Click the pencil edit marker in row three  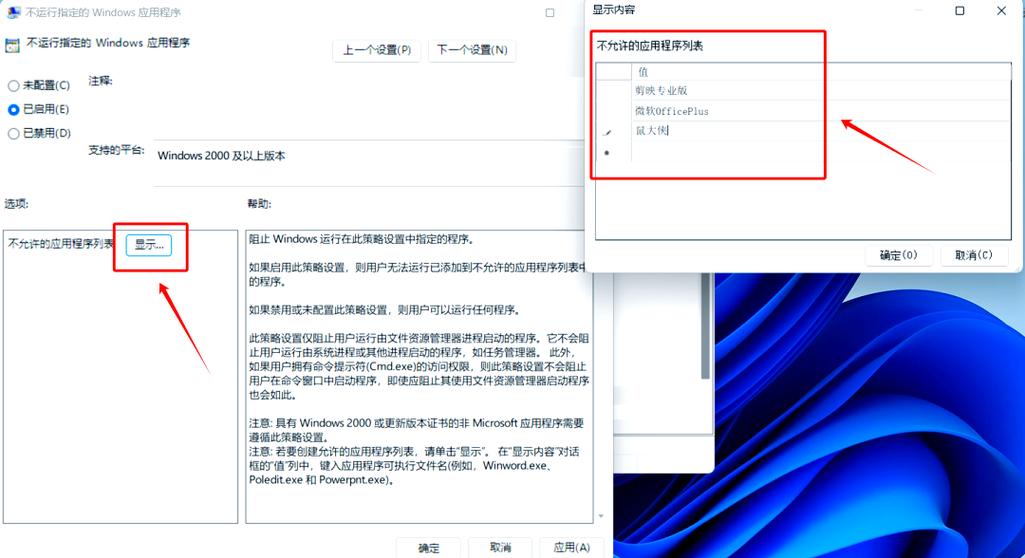[607, 132]
